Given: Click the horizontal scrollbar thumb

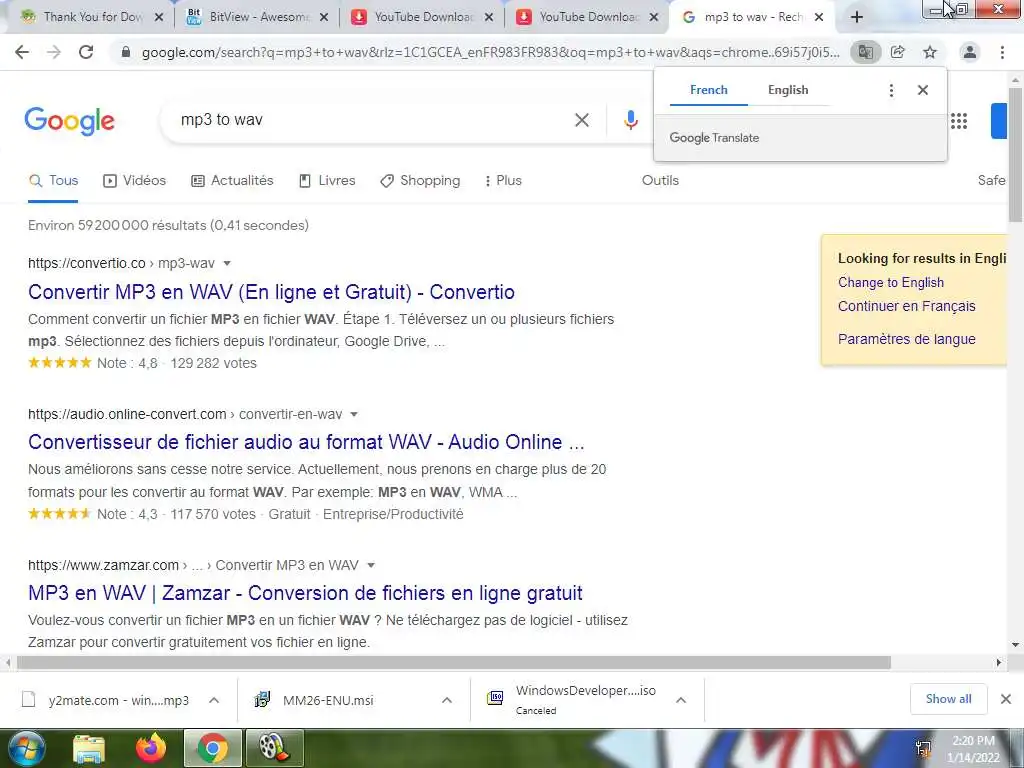Looking at the screenshot, I should [x=454, y=663].
